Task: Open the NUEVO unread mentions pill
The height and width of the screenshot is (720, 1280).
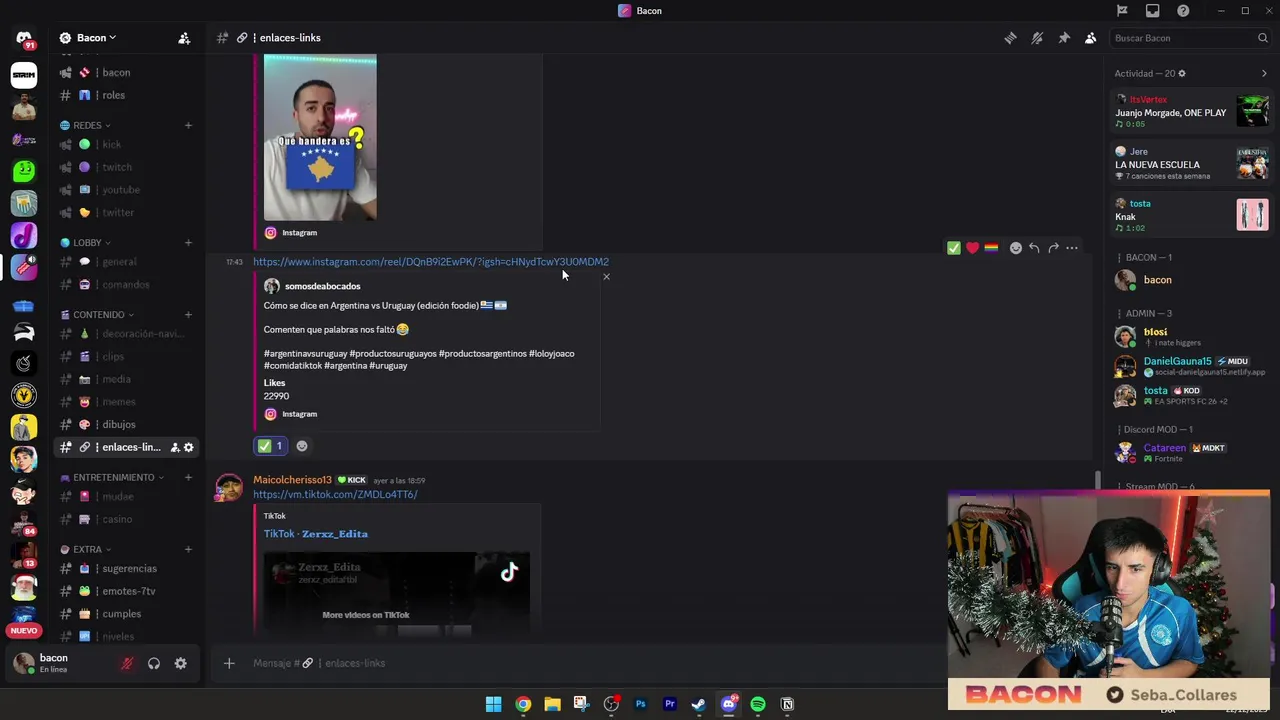Action: coord(24,631)
